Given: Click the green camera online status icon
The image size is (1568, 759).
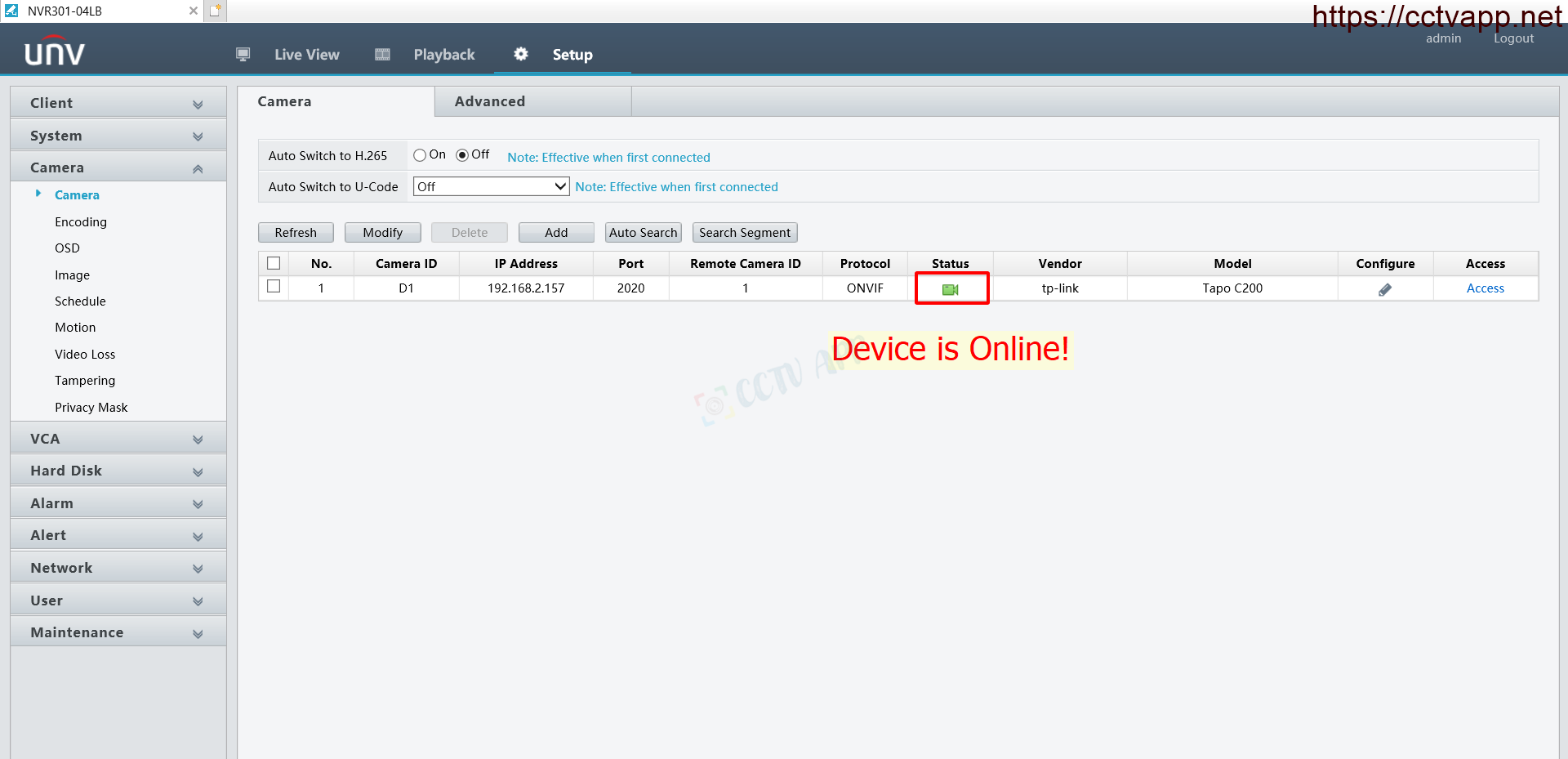Looking at the screenshot, I should point(950,289).
